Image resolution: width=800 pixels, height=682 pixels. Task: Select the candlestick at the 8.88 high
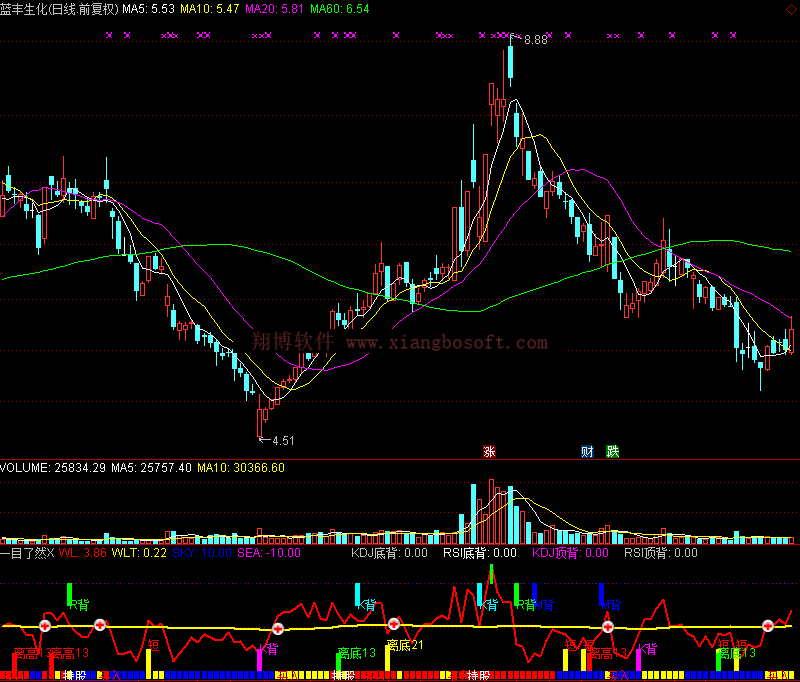click(x=510, y=61)
